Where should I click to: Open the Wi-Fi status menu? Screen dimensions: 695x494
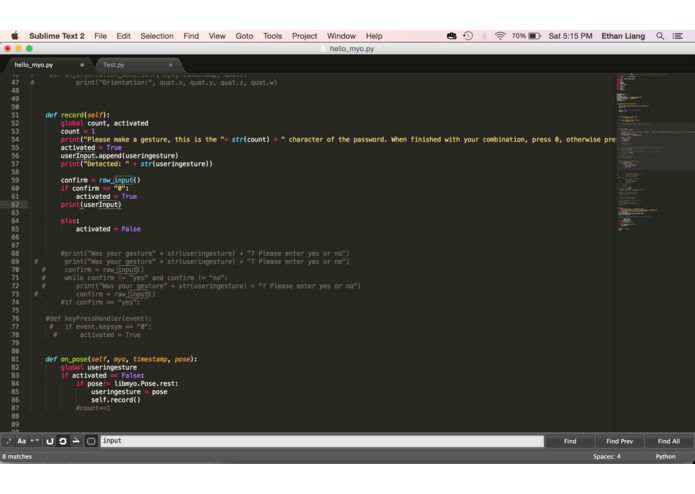point(500,36)
